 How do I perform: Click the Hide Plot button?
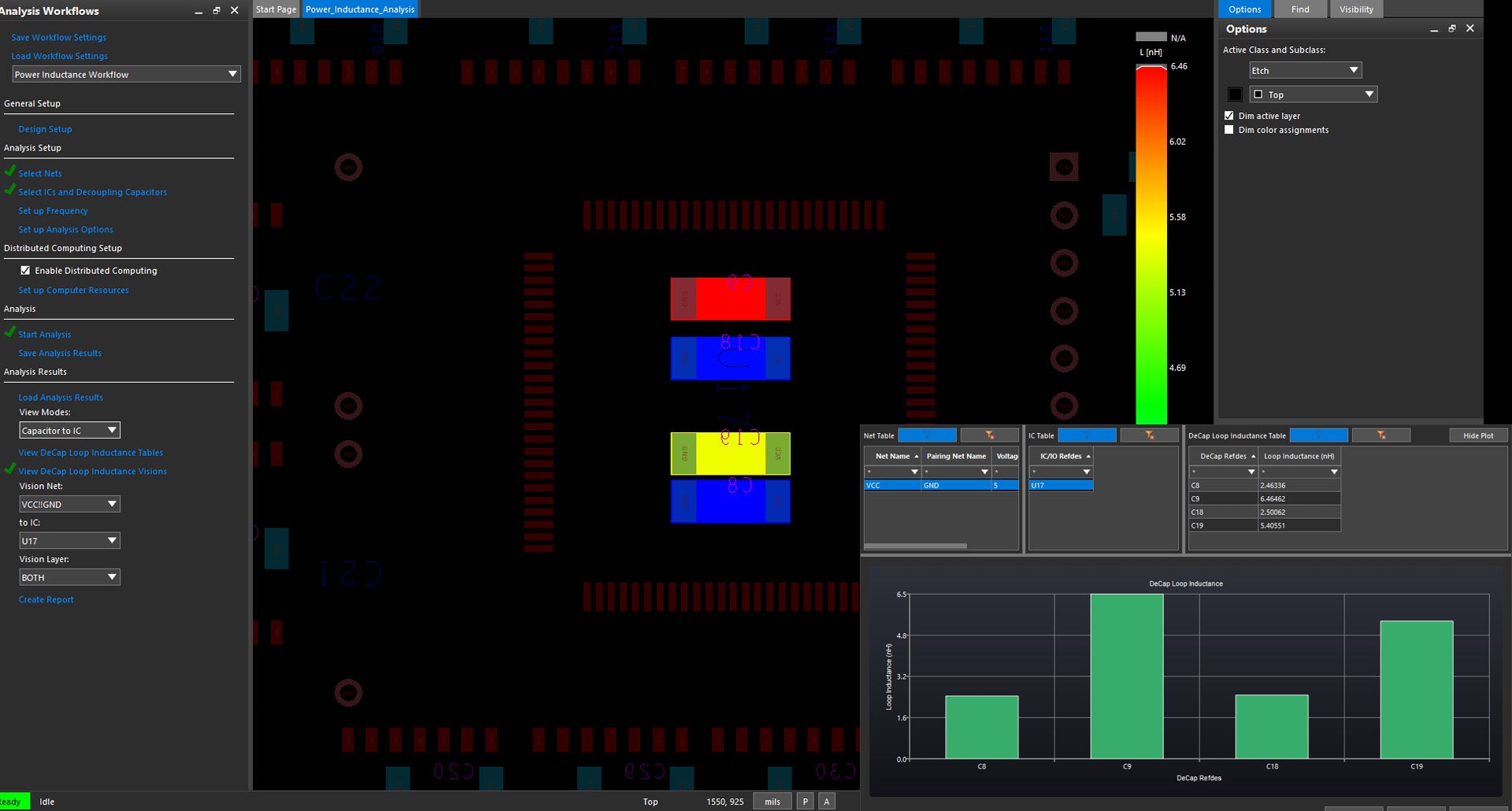(1478, 435)
